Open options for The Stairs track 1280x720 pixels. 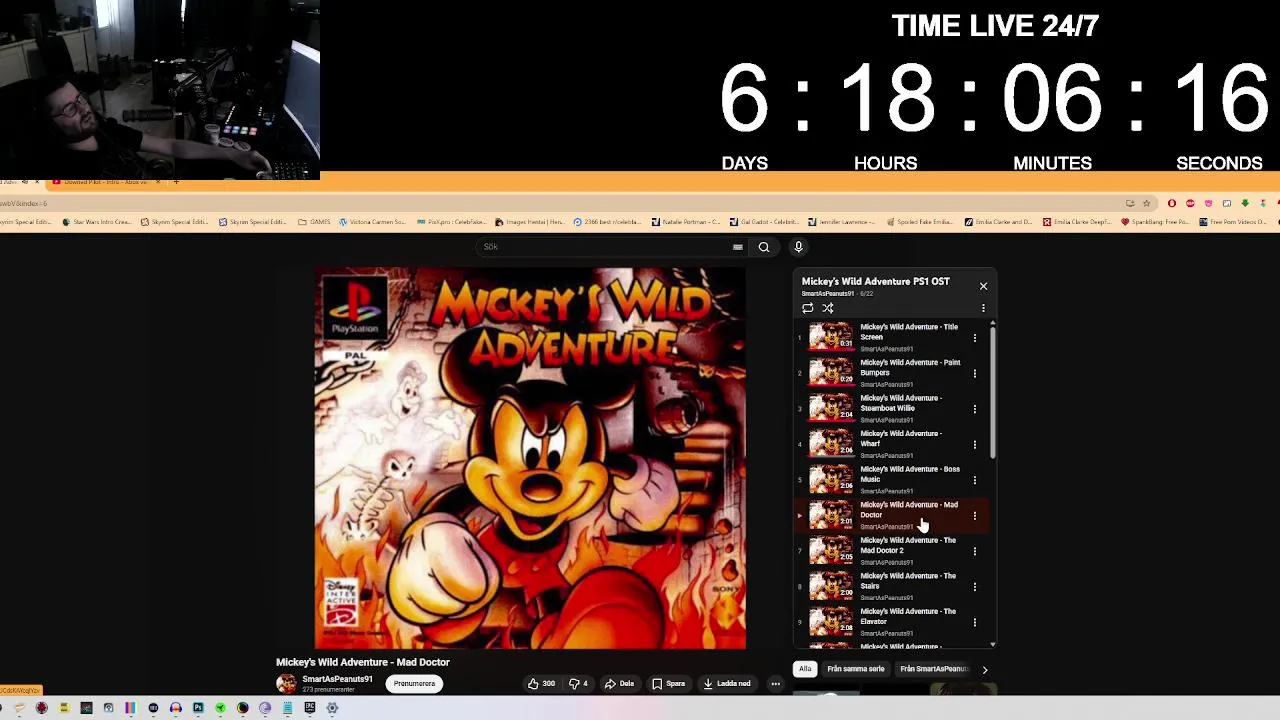975,587
